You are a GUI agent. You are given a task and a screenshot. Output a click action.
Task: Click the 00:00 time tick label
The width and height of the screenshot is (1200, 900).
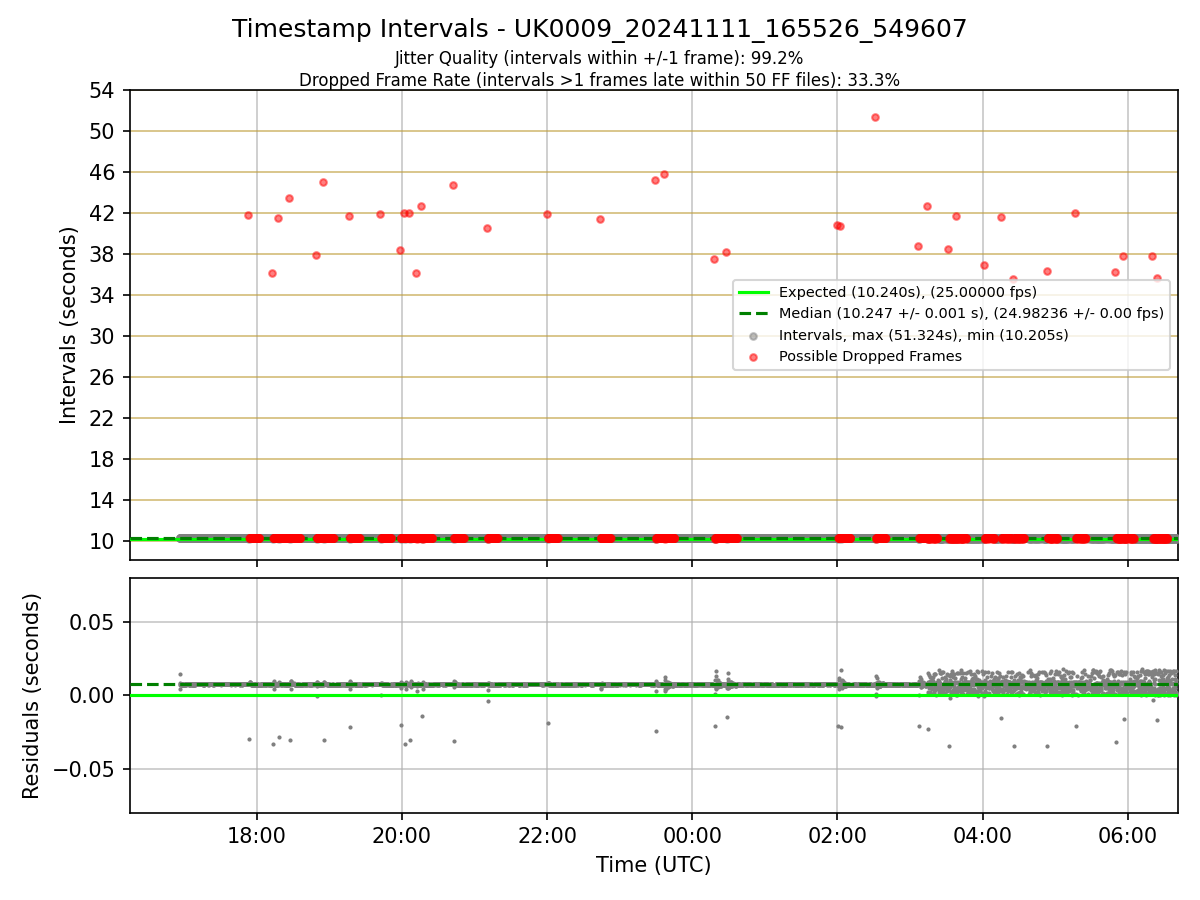(692, 835)
